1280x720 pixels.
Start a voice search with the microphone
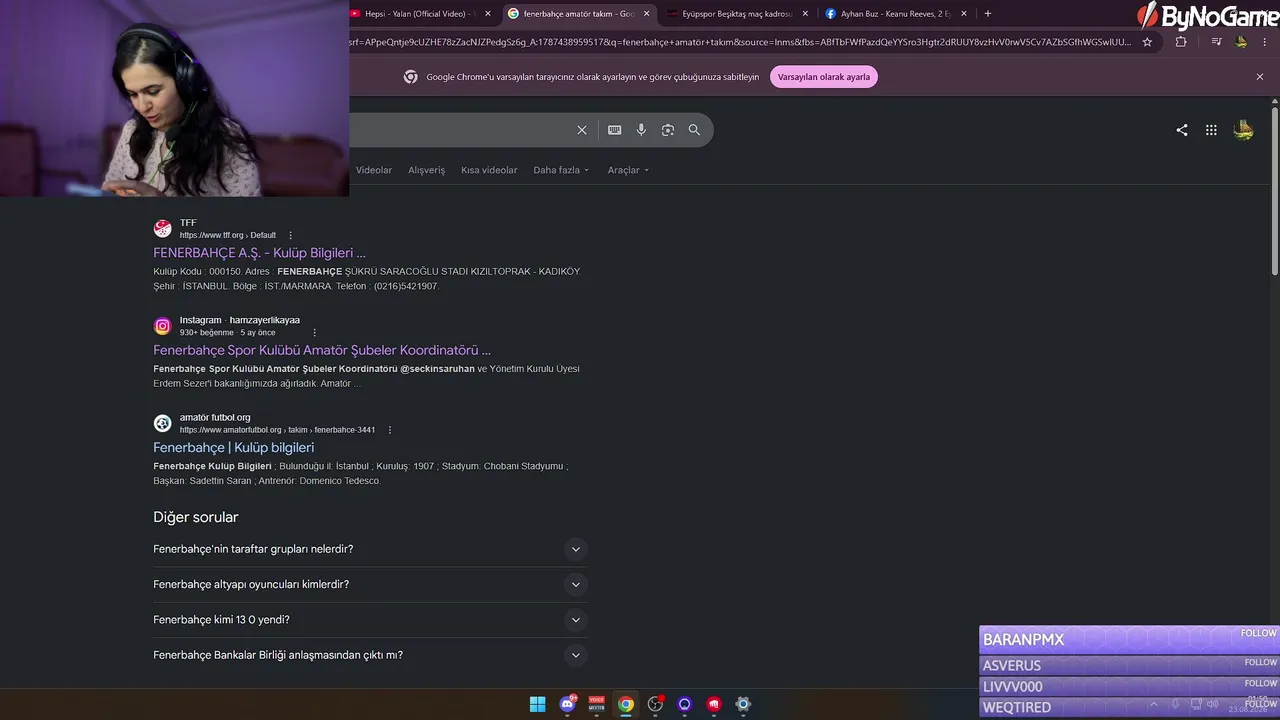(x=641, y=130)
